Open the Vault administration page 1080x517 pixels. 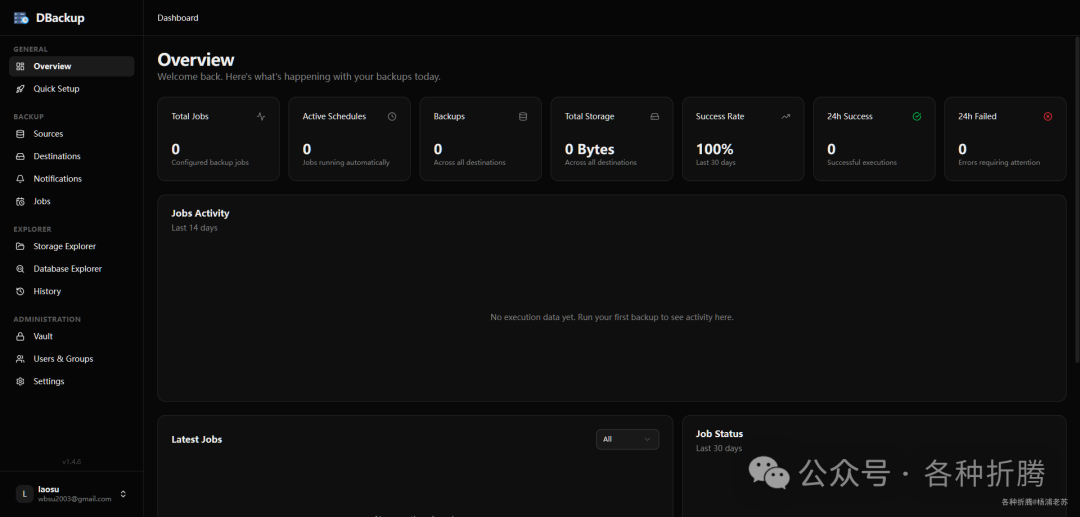[x=72, y=337]
